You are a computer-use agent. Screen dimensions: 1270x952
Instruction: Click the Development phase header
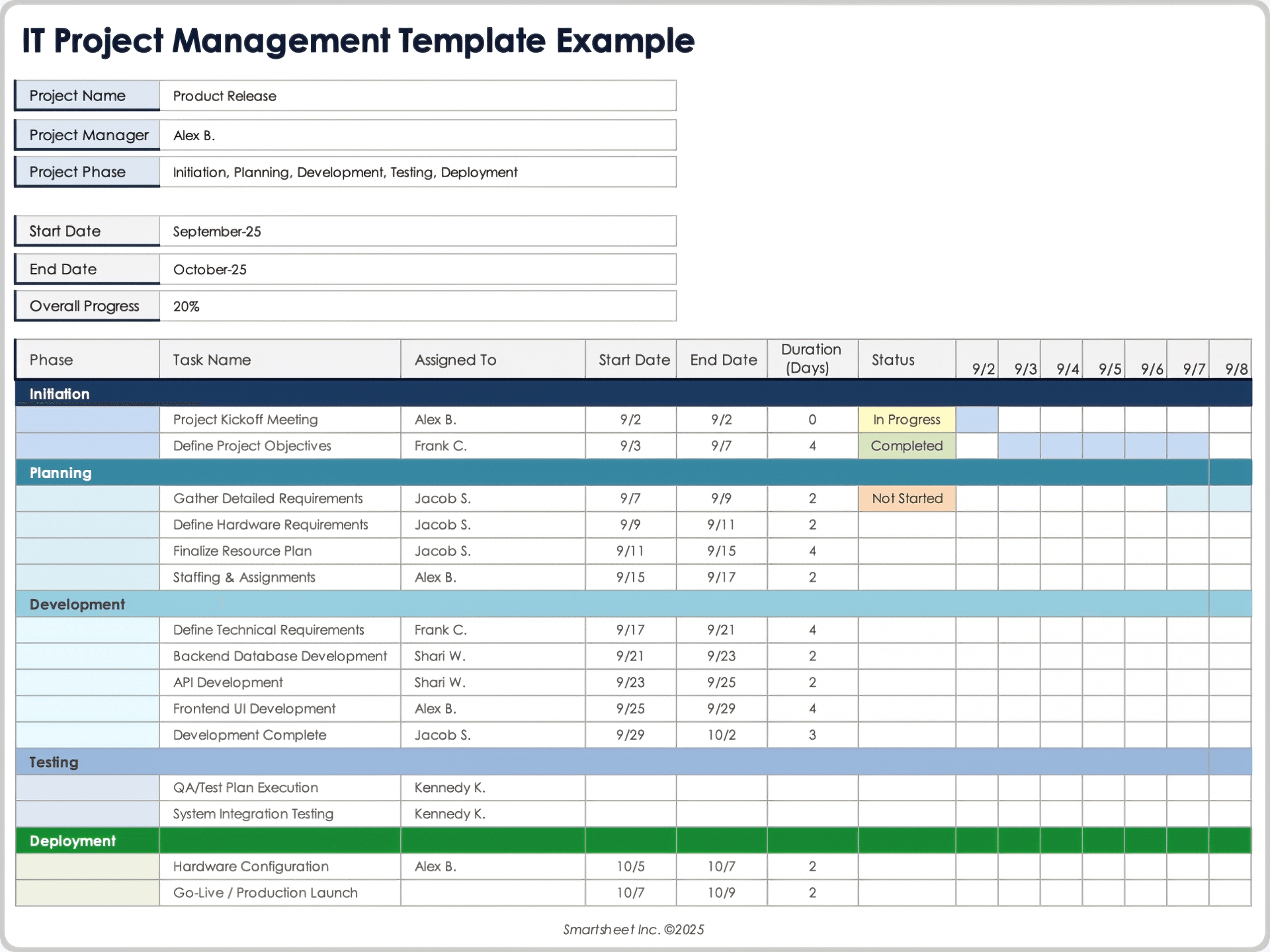[77, 604]
